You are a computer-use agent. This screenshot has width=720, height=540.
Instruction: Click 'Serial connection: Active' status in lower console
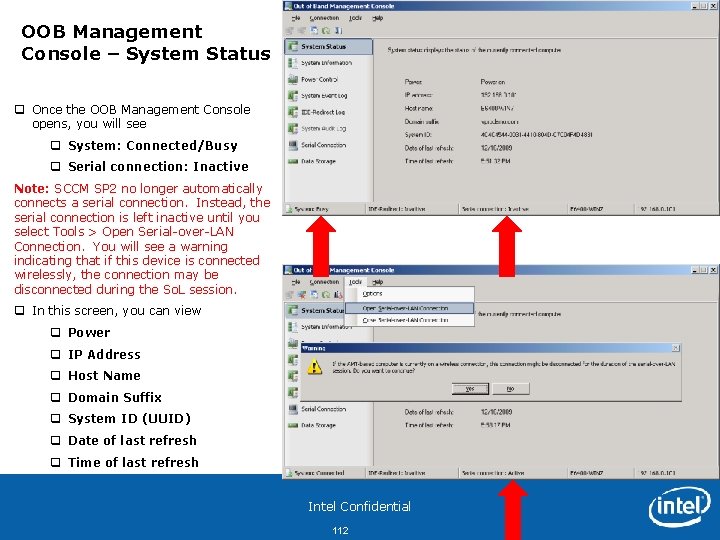[x=493, y=473]
